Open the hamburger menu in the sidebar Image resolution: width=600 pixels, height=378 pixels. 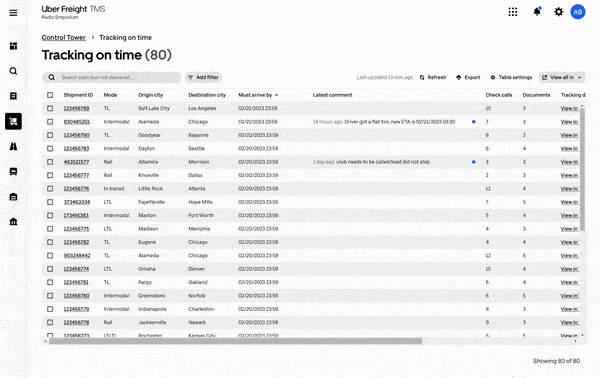[13, 13]
